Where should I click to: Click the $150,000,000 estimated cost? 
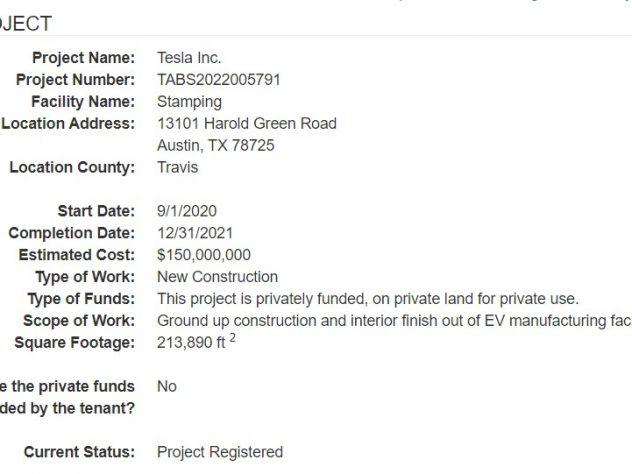click(204, 255)
